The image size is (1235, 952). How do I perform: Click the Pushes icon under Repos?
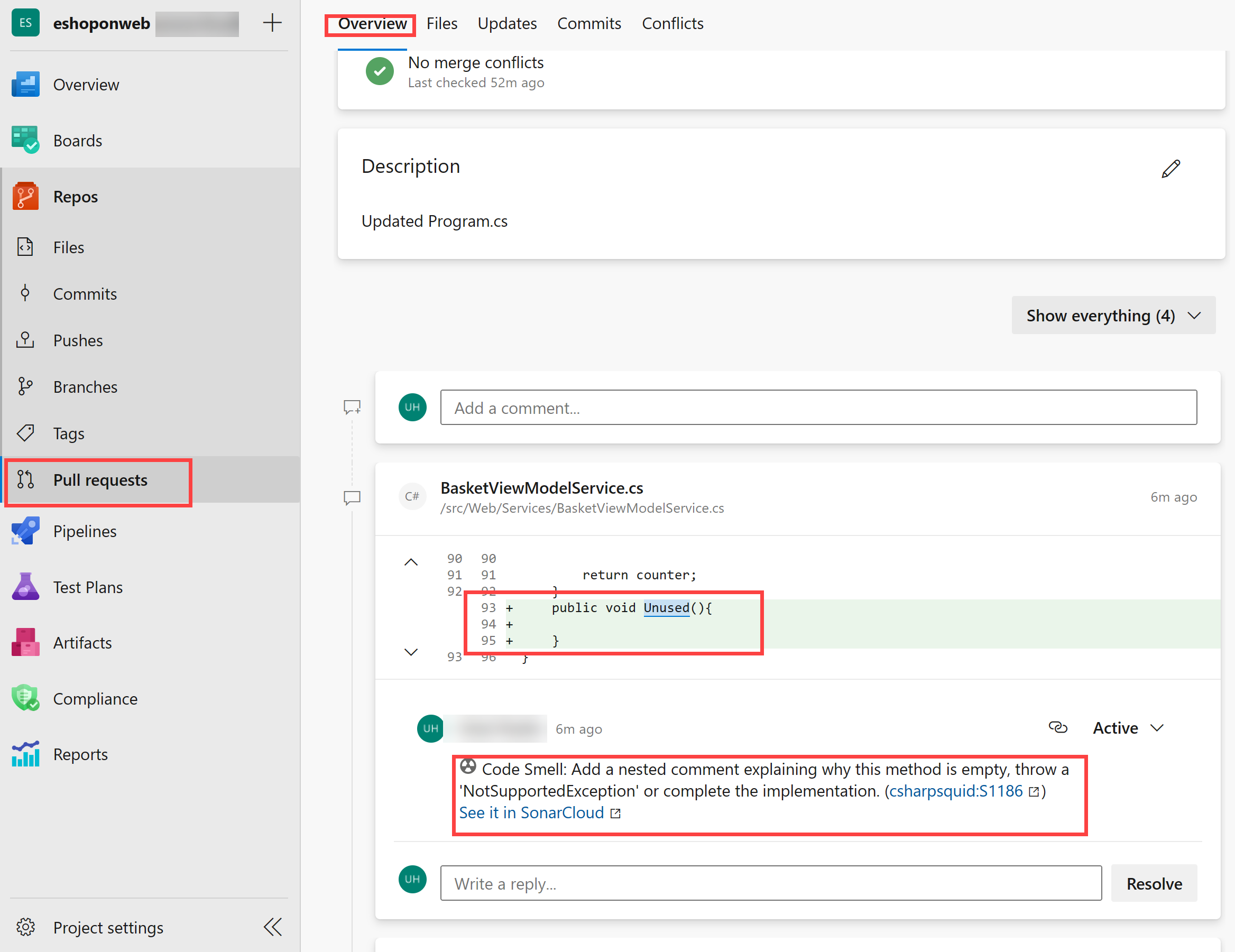(x=25, y=340)
